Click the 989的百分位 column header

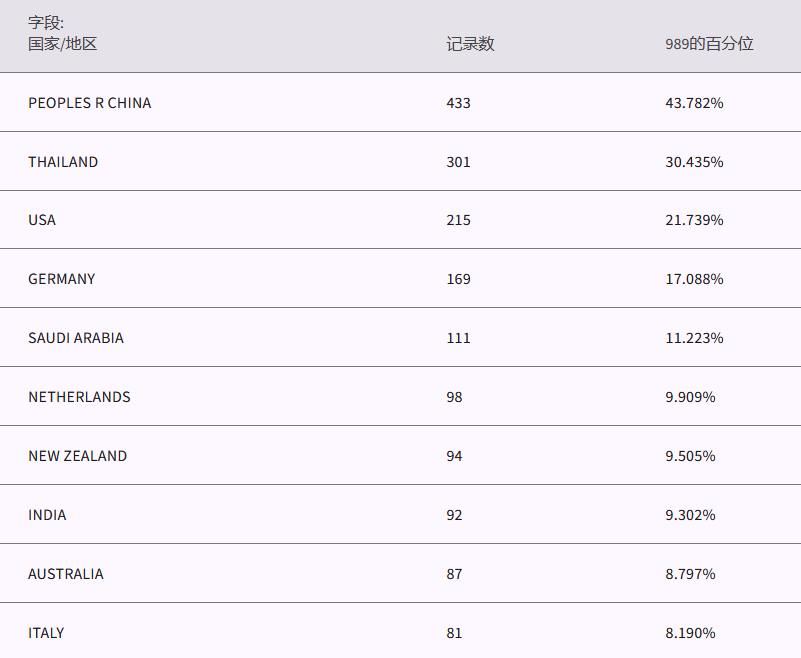(709, 44)
